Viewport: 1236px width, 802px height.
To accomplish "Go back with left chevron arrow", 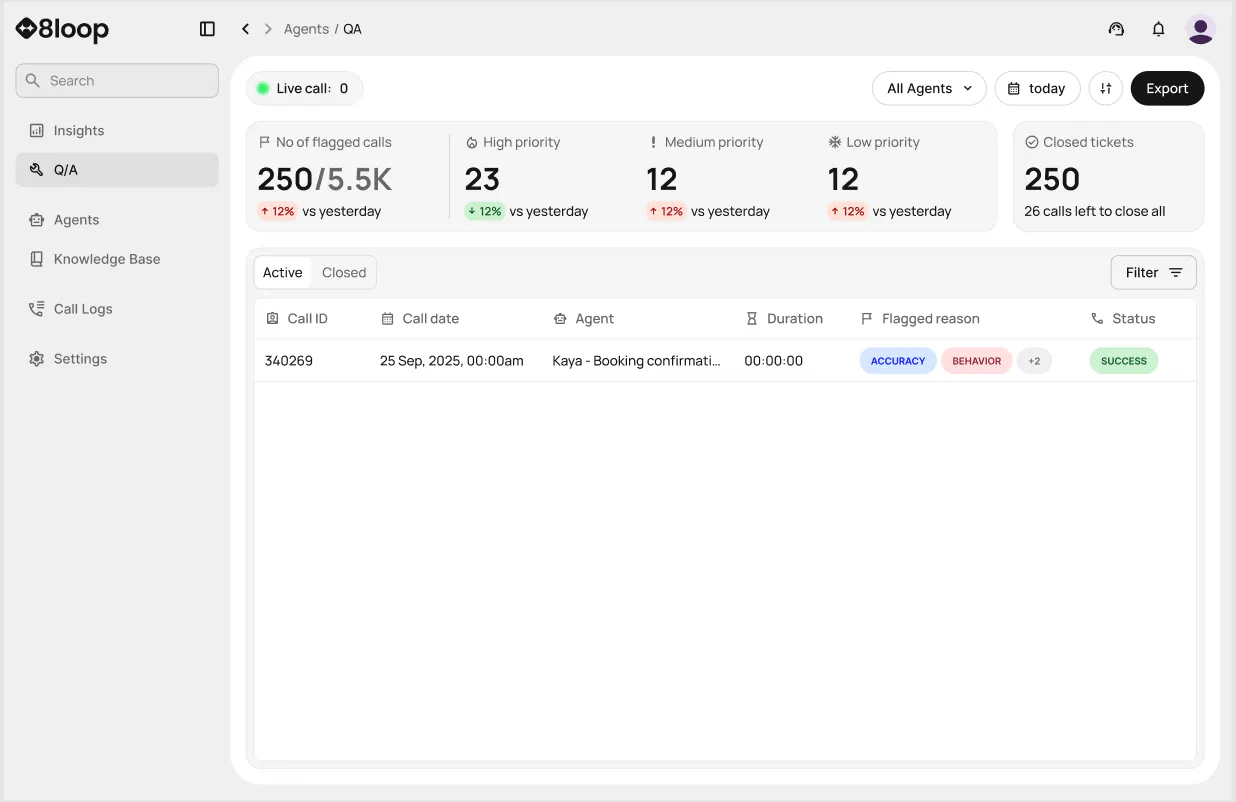I will [x=245, y=29].
